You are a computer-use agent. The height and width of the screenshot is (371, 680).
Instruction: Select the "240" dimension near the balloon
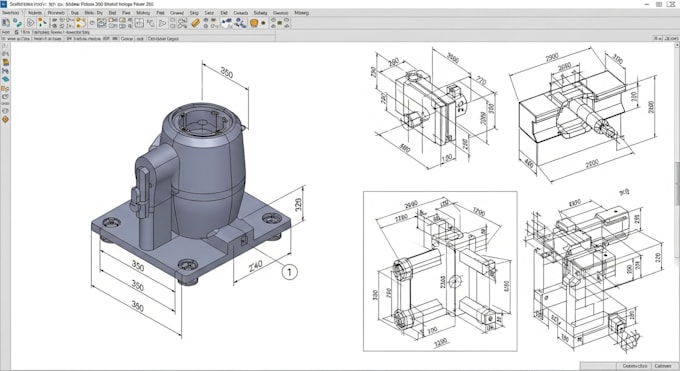tap(255, 265)
